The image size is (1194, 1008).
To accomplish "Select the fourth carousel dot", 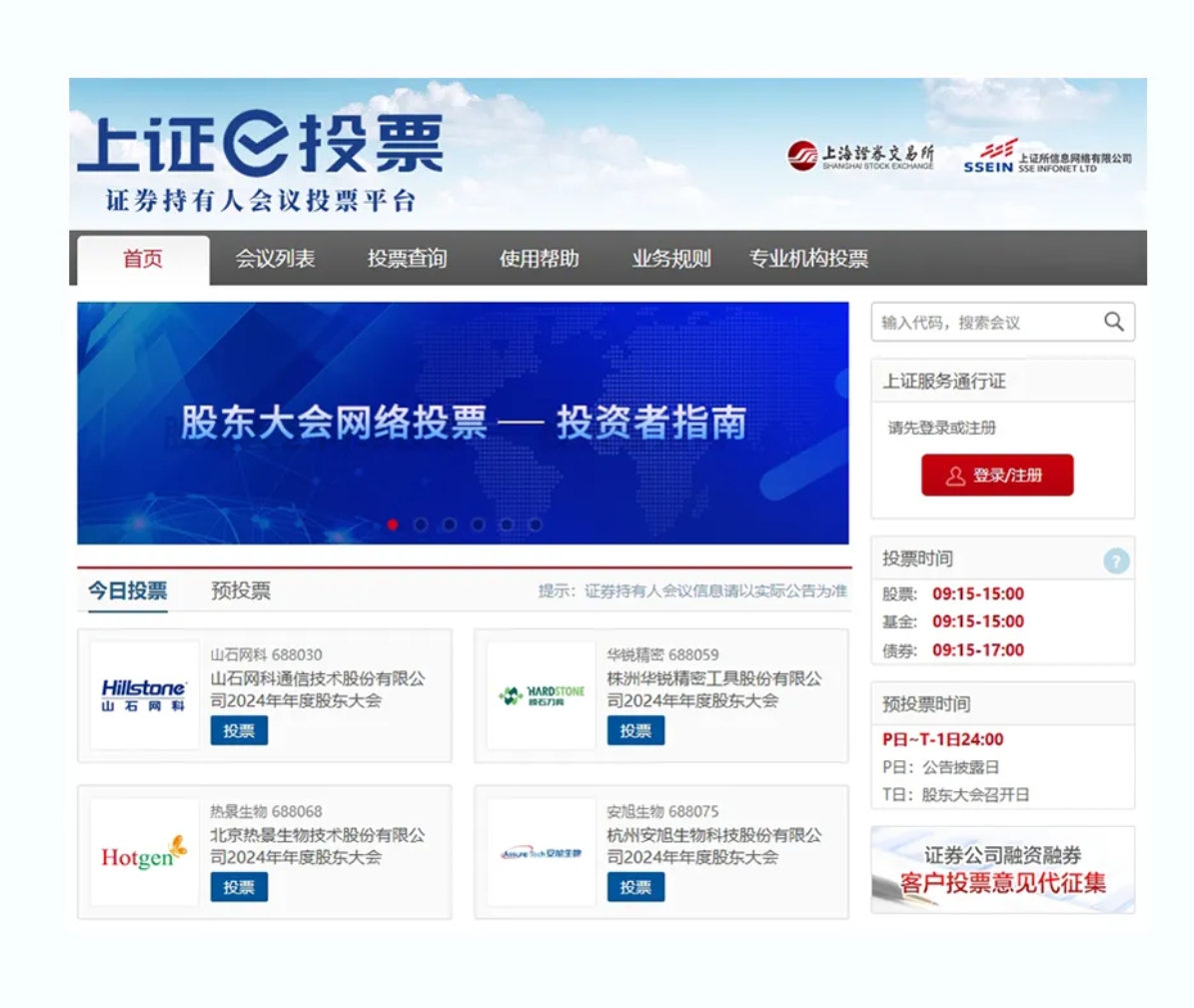I will pyautogui.click(x=478, y=524).
